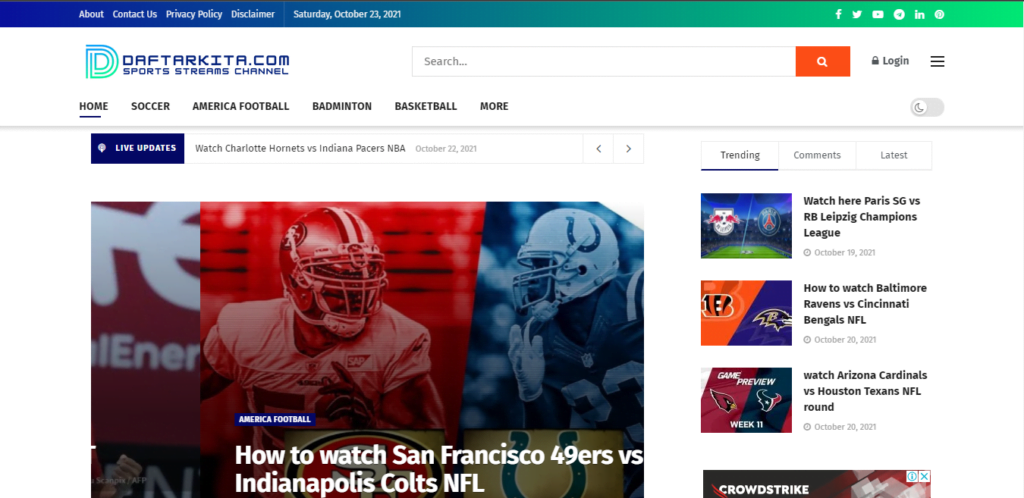Image resolution: width=1024 pixels, height=498 pixels.
Task: Open the LinkedIn social icon
Action: tap(920, 14)
